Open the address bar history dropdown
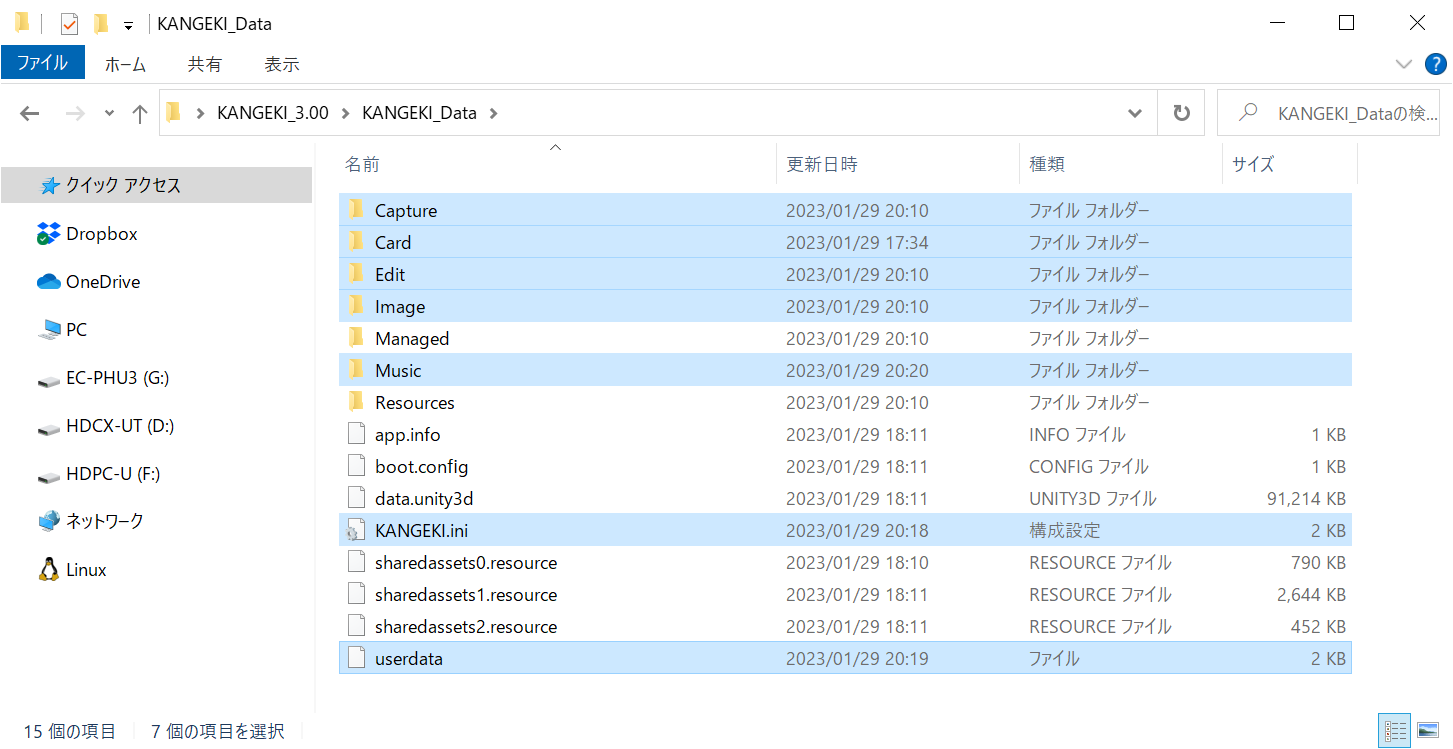The width and height of the screenshot is (1453, 749). coord(1135,113)
